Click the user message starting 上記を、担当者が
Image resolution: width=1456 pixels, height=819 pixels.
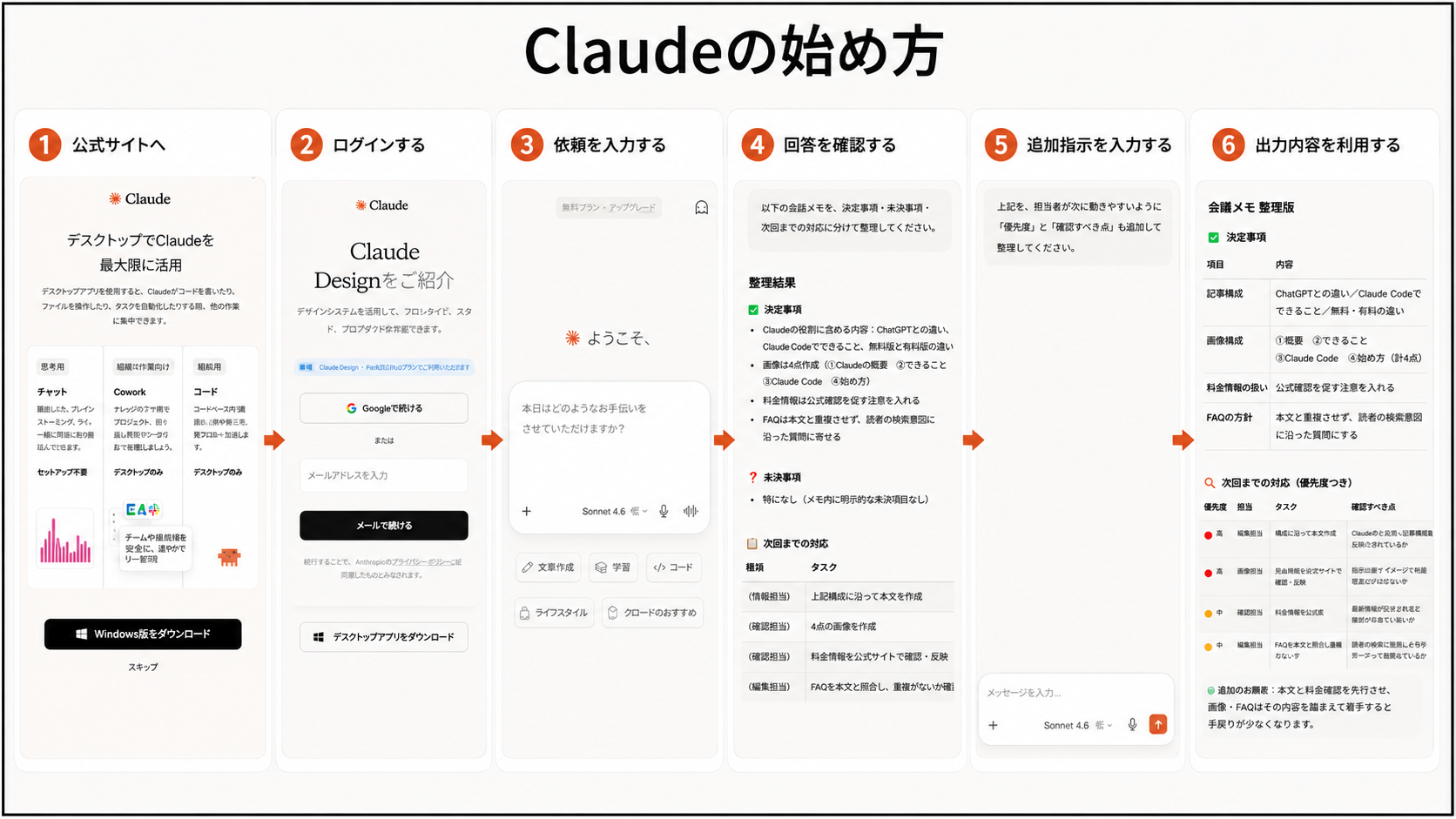click(x=1078, y=227)
